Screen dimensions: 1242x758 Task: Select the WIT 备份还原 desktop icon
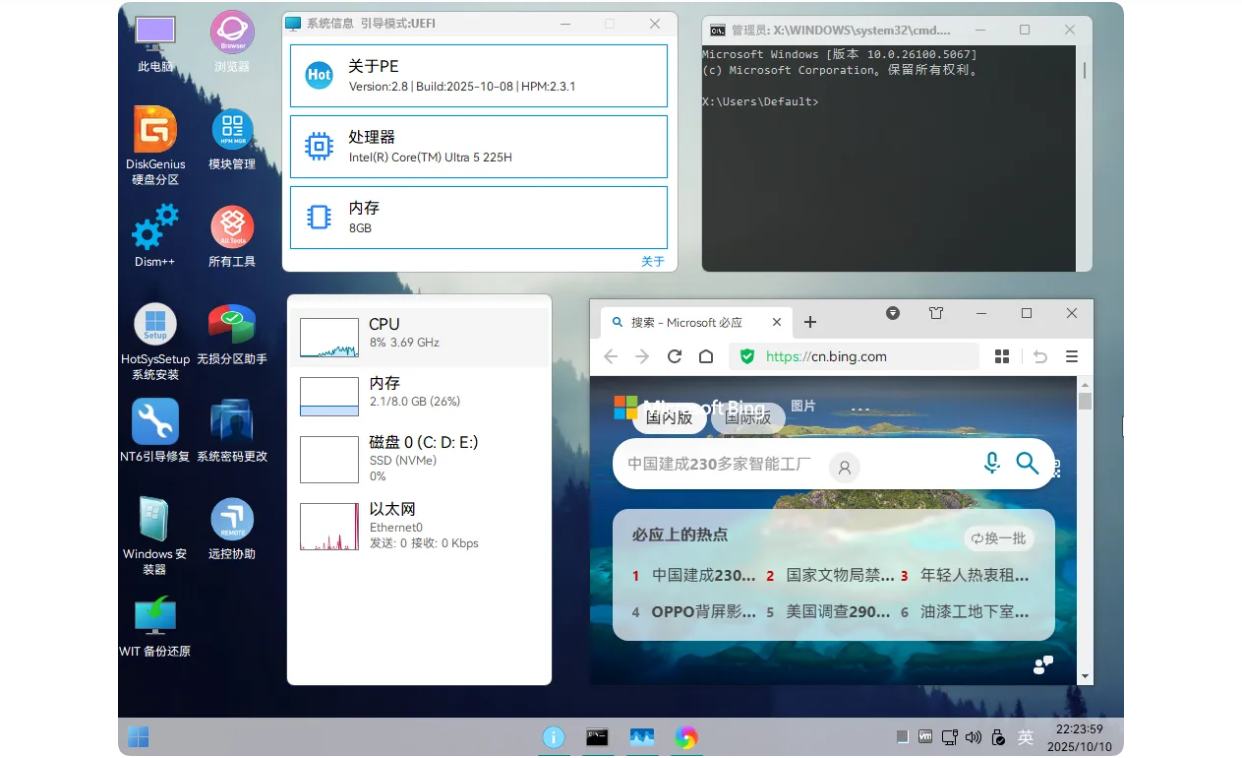pyautogui.click(x=155, y=627)
